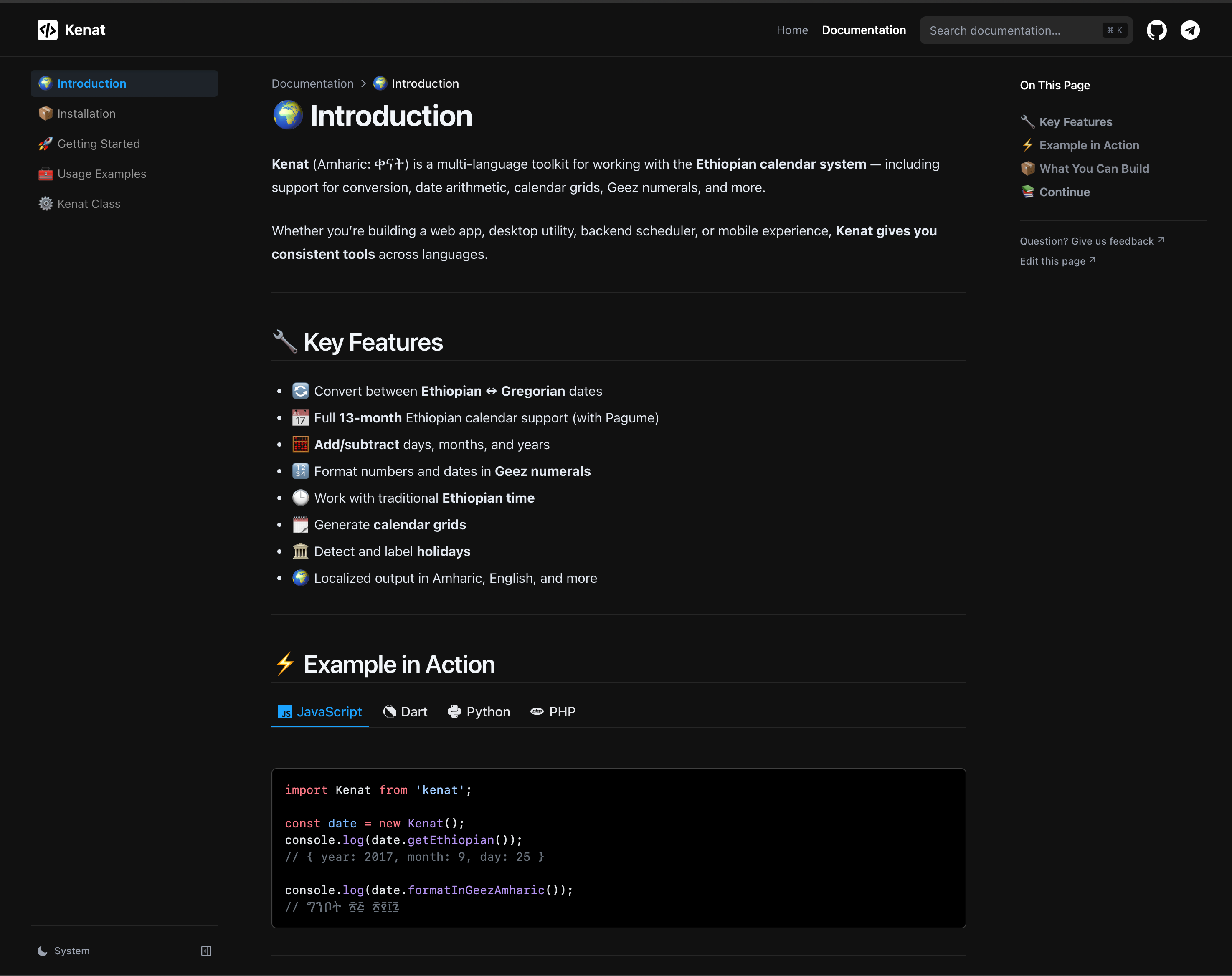1232x976 pixels.
Task: Switch to the Python code tab
Action: pos(478,712)
